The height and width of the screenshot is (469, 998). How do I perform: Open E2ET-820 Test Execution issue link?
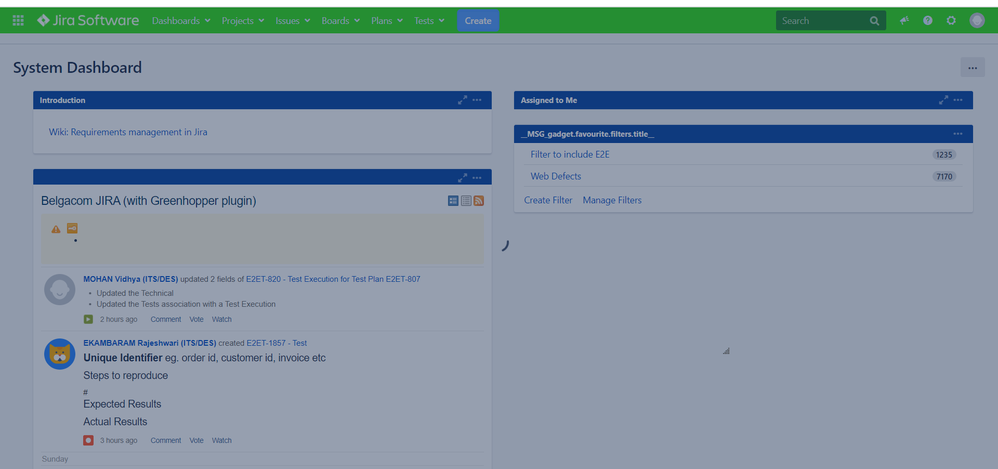[x=333, y=279]
